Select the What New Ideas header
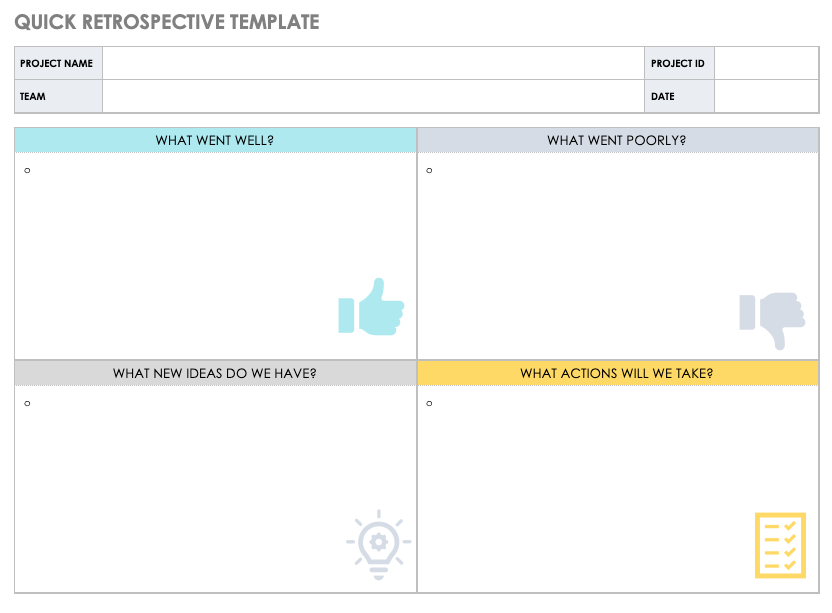 tap(215, 373)
